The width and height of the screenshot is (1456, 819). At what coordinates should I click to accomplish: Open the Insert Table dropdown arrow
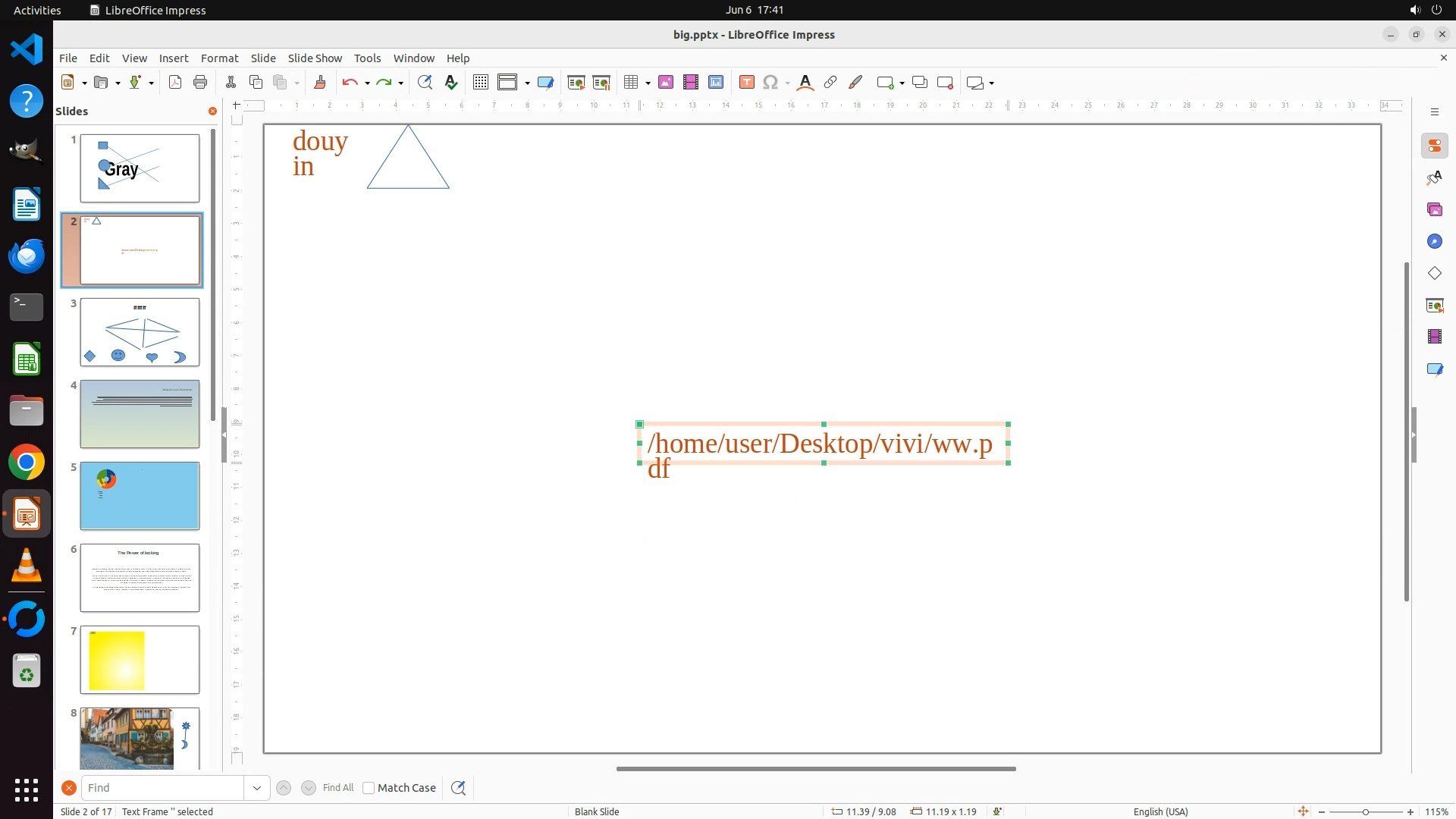(648, 83)
